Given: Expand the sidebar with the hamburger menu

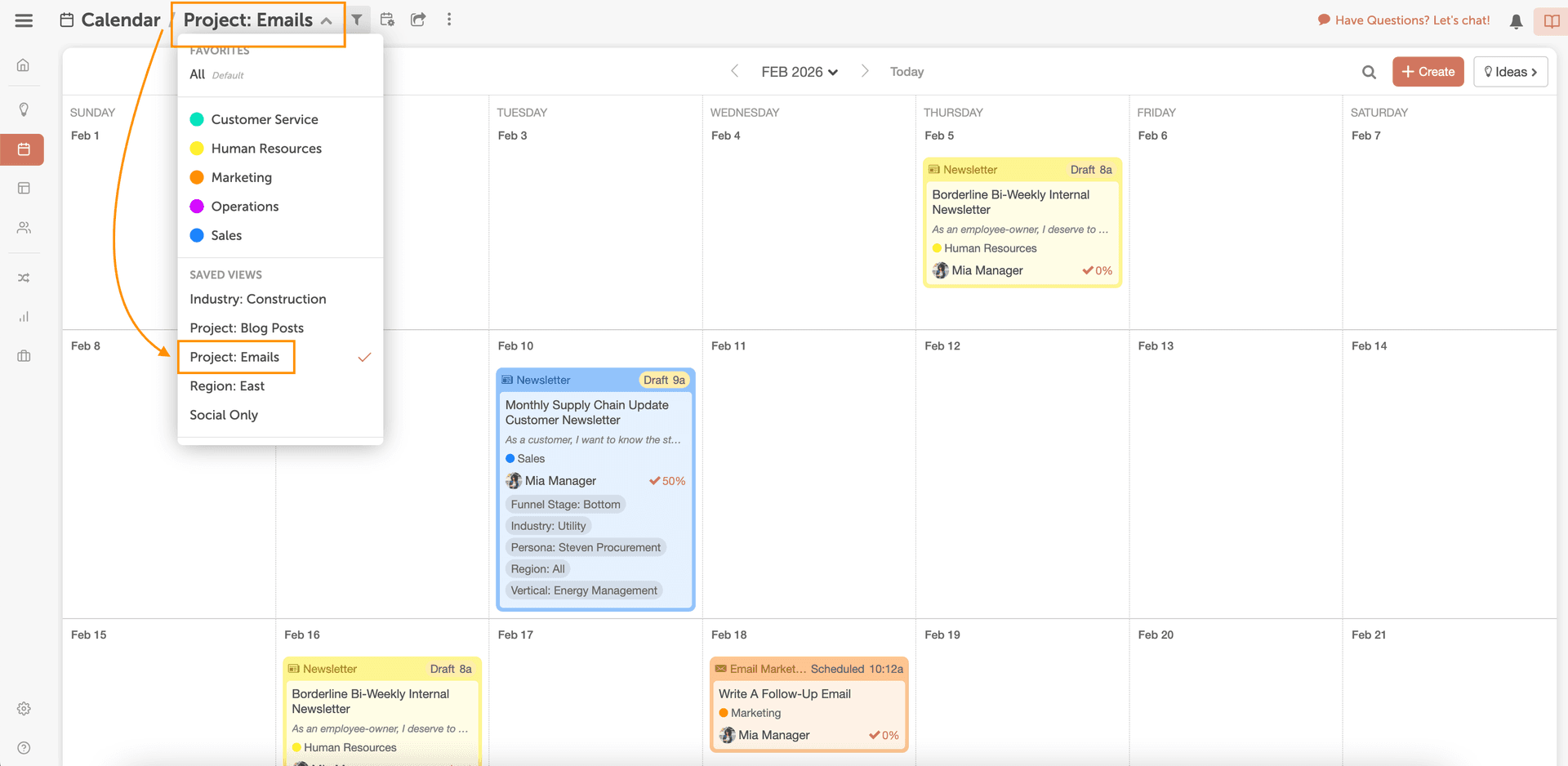Looking at the screenshot, I should [x=24, y=20].
